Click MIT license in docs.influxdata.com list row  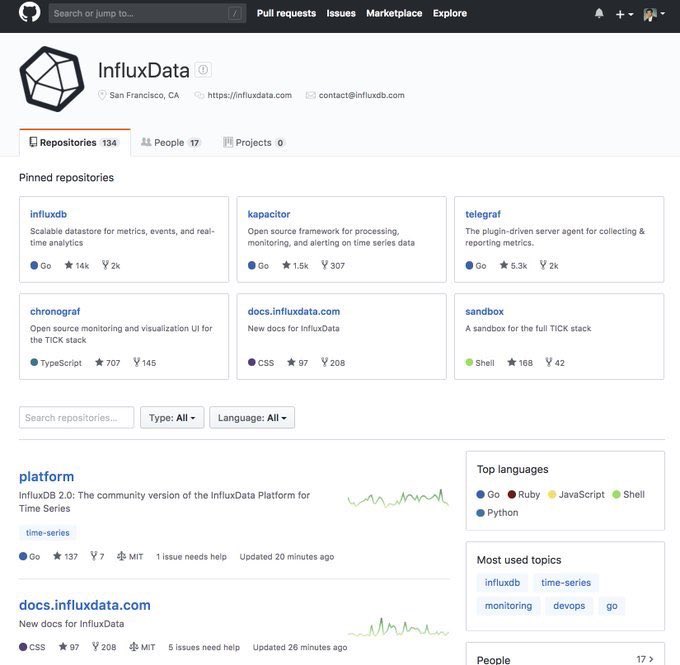[x=142, y=647]
